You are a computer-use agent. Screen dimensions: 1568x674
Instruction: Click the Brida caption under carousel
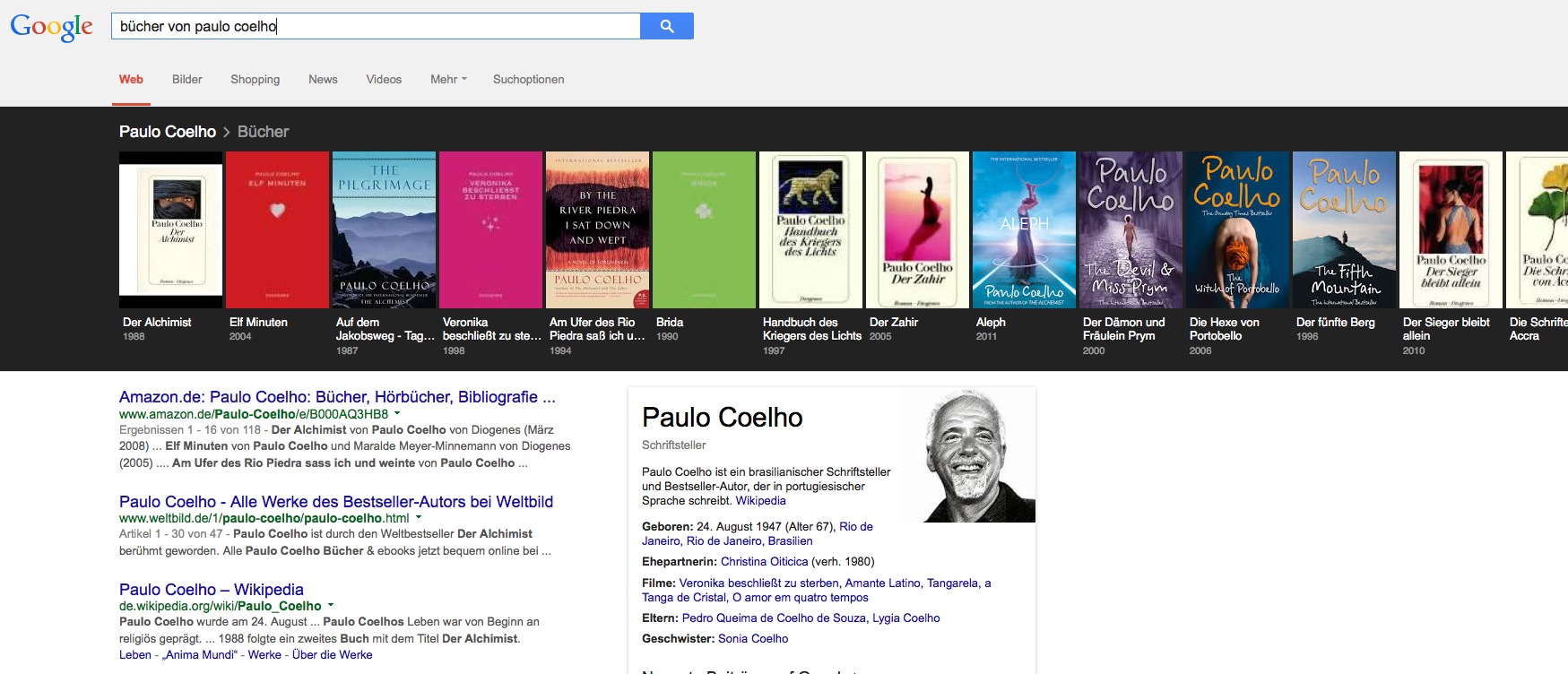pyautogui.click(x=670, y=322)
